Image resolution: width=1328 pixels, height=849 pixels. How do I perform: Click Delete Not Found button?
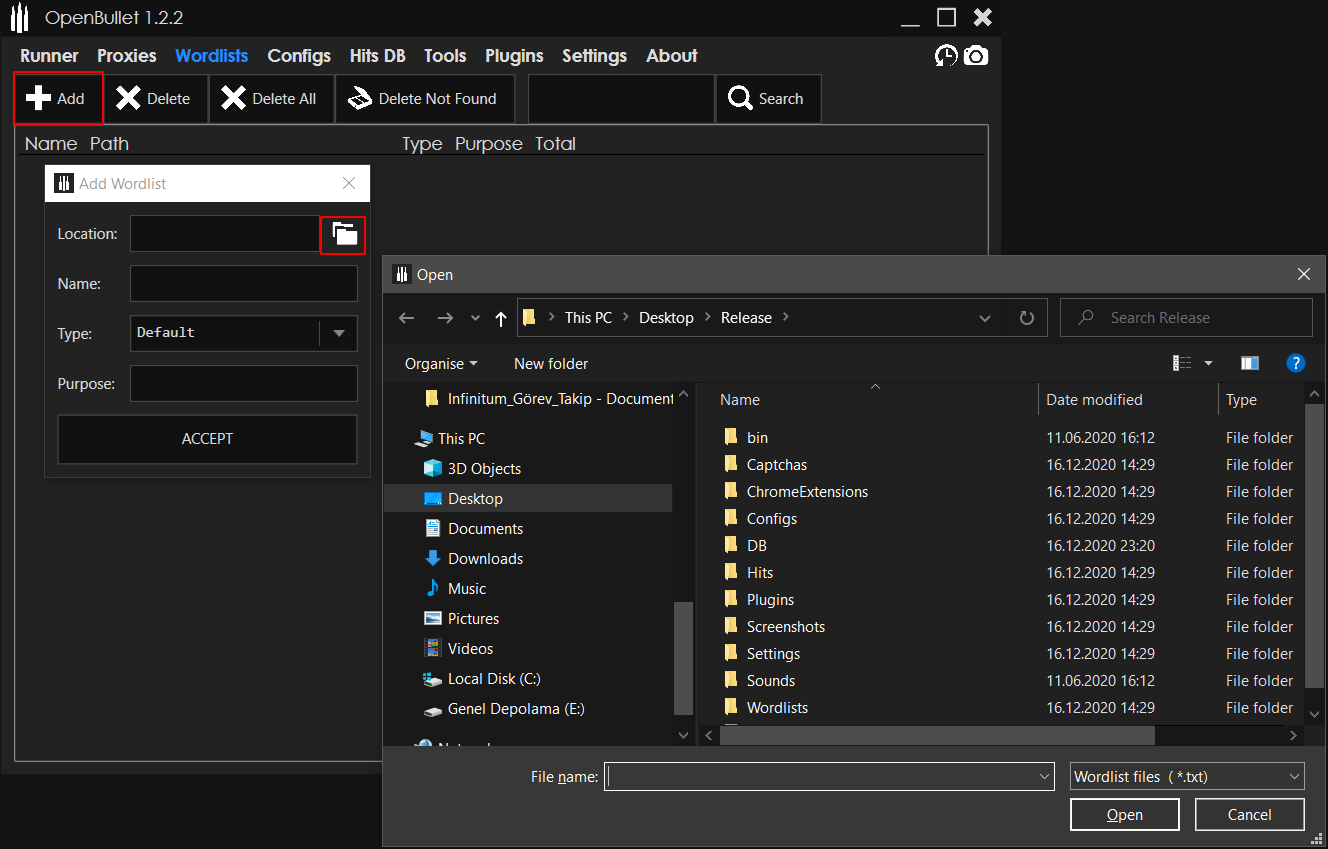(x=424, y=98)
